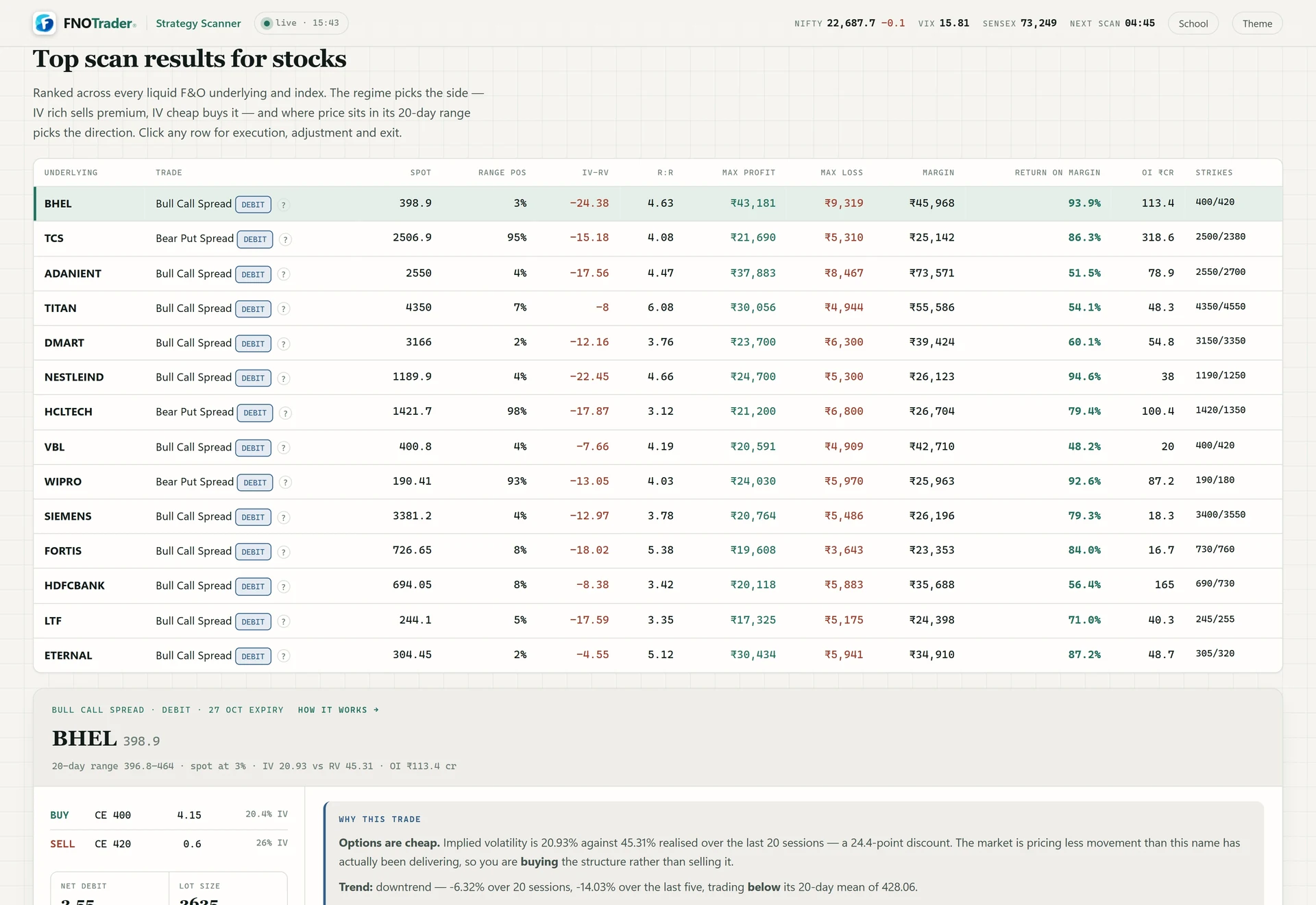Click DEBIT badge in DMART row
The width and height of the screenshot is (1316, 905).
(253, 343)
